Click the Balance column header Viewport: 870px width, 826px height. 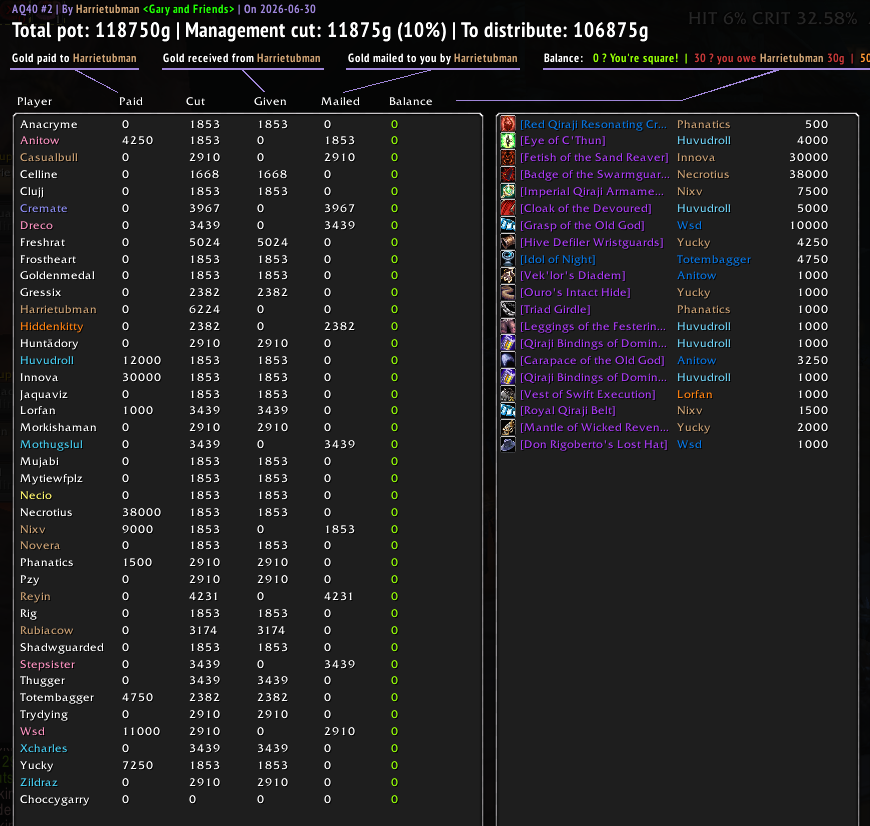411,102
